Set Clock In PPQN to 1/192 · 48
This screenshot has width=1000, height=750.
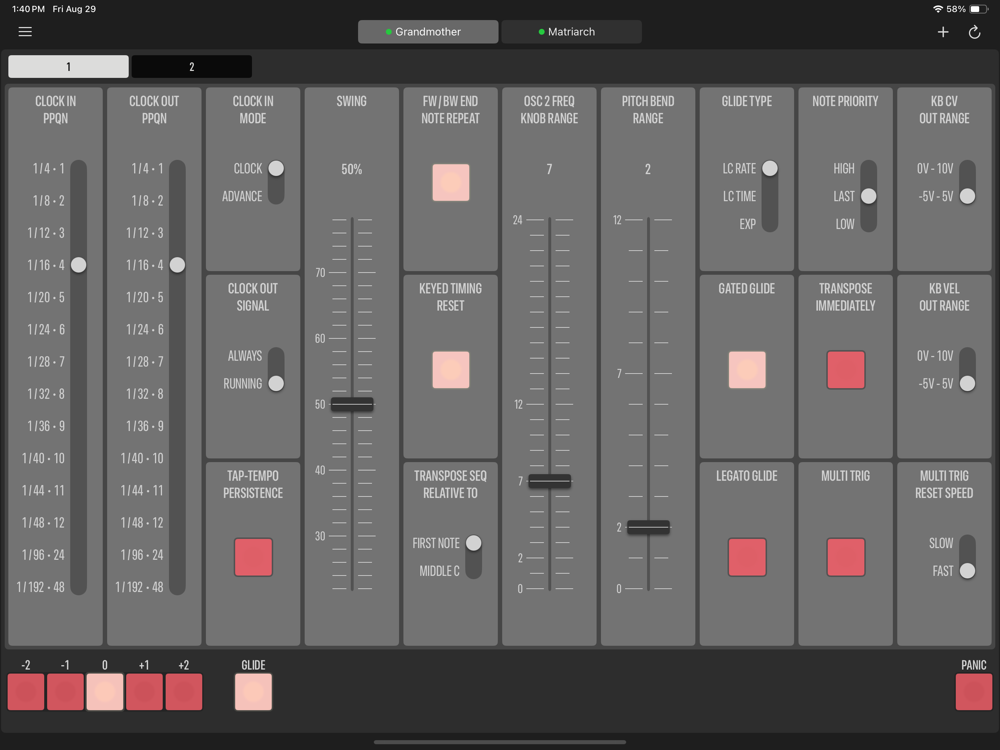click(40, 587)
